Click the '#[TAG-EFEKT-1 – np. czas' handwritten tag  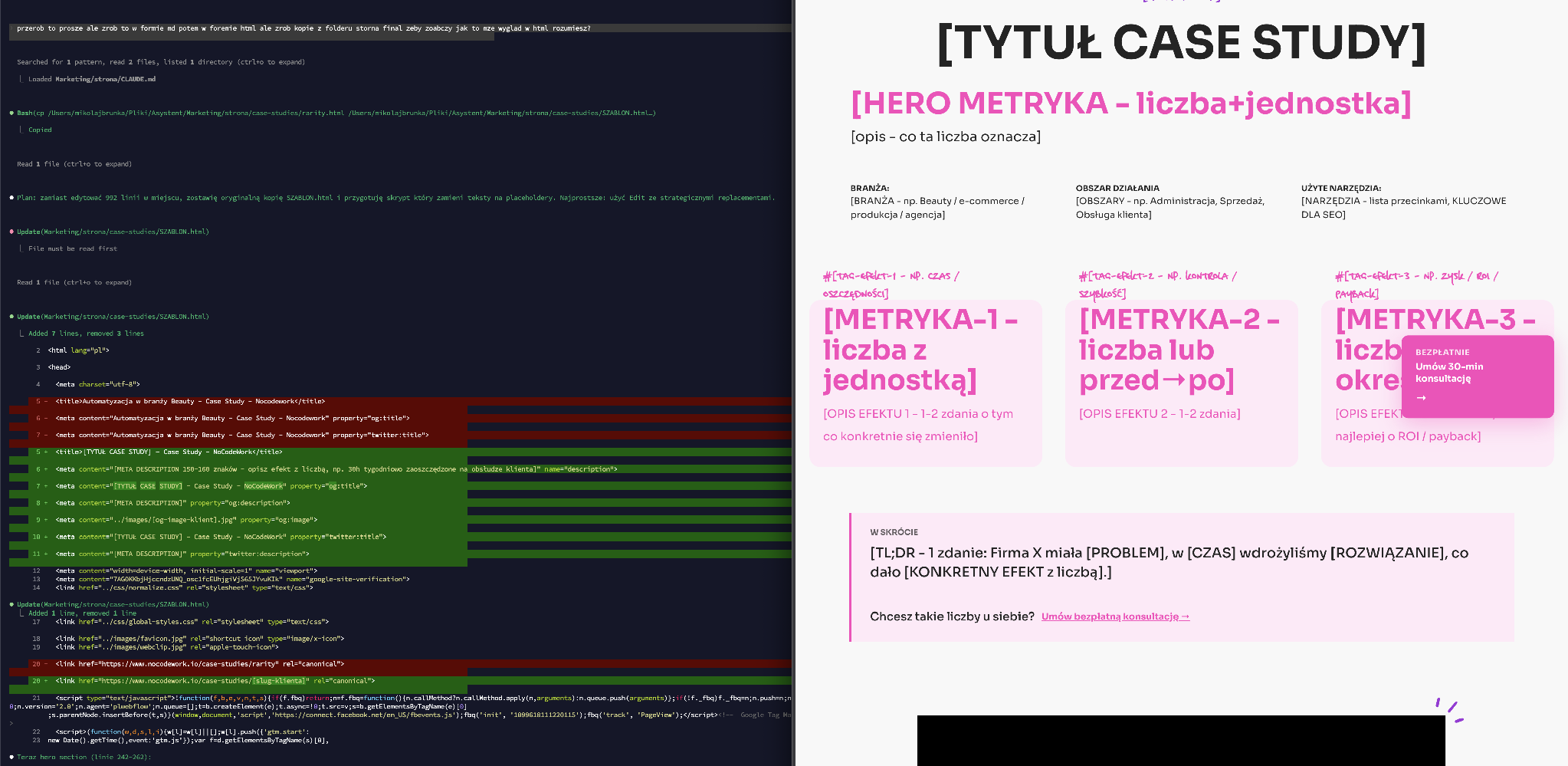click(x=891, y=284)
